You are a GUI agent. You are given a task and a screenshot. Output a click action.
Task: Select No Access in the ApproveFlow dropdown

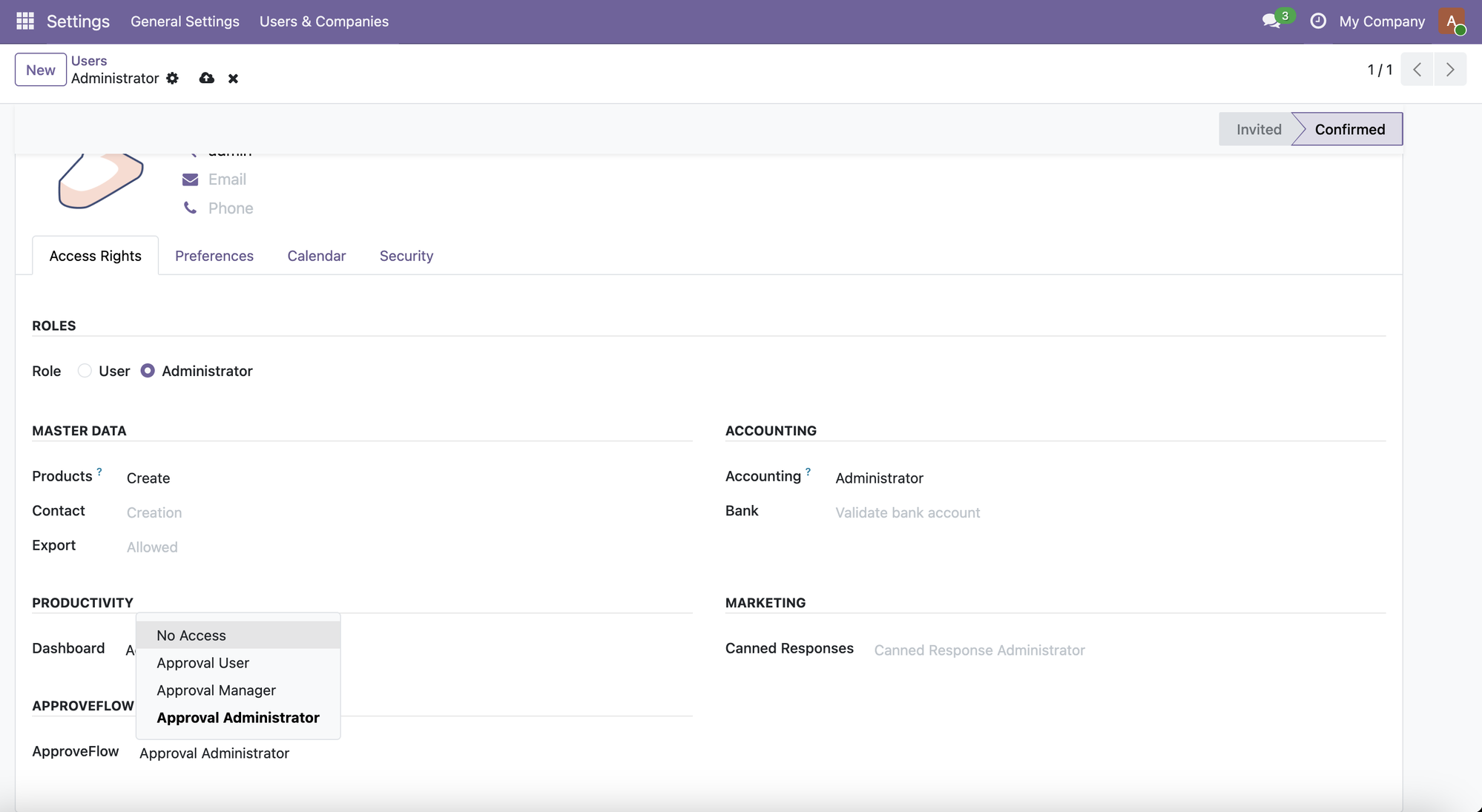[x=191, y=635]
